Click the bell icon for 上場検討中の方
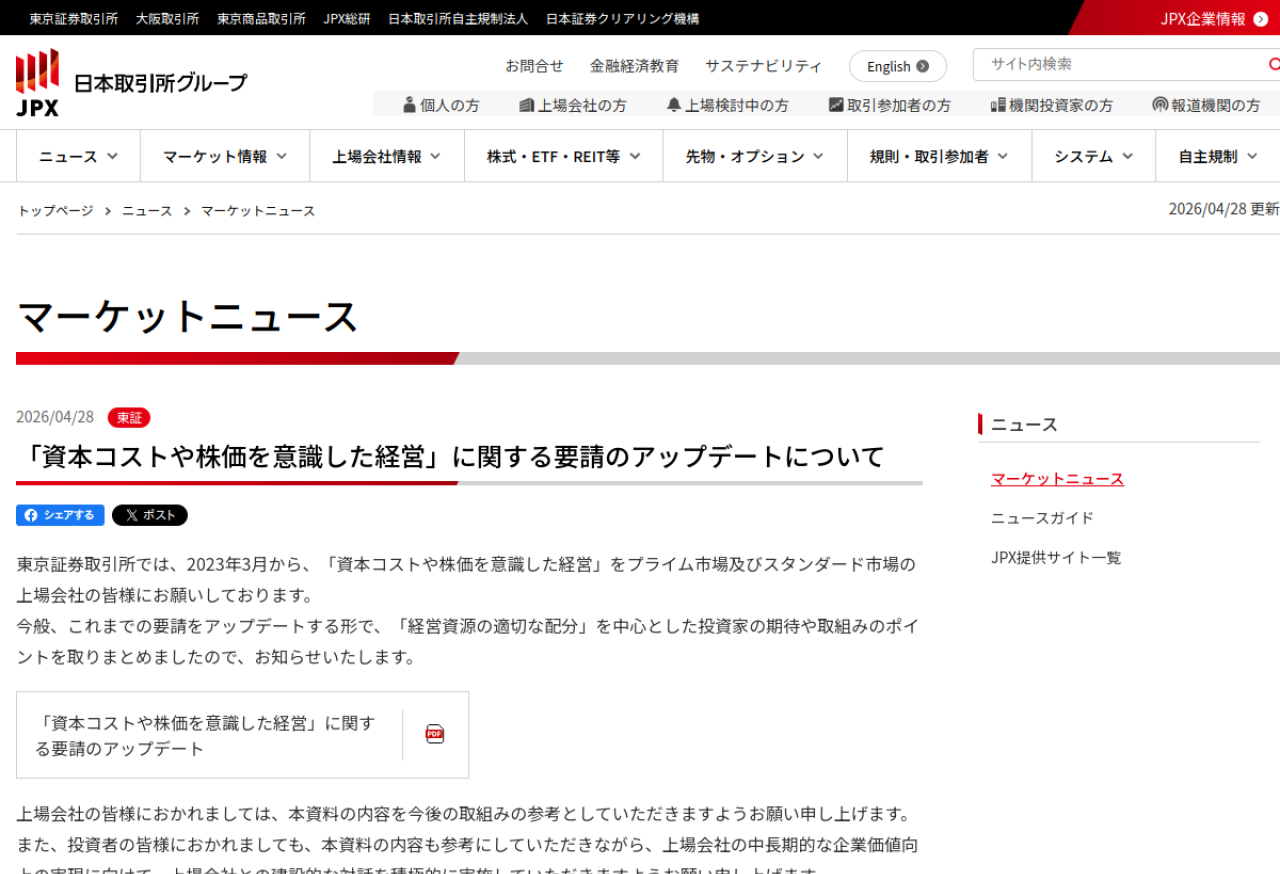This screenshot has height=874, width=1280. pyautogui.click(x=674, y=104)
